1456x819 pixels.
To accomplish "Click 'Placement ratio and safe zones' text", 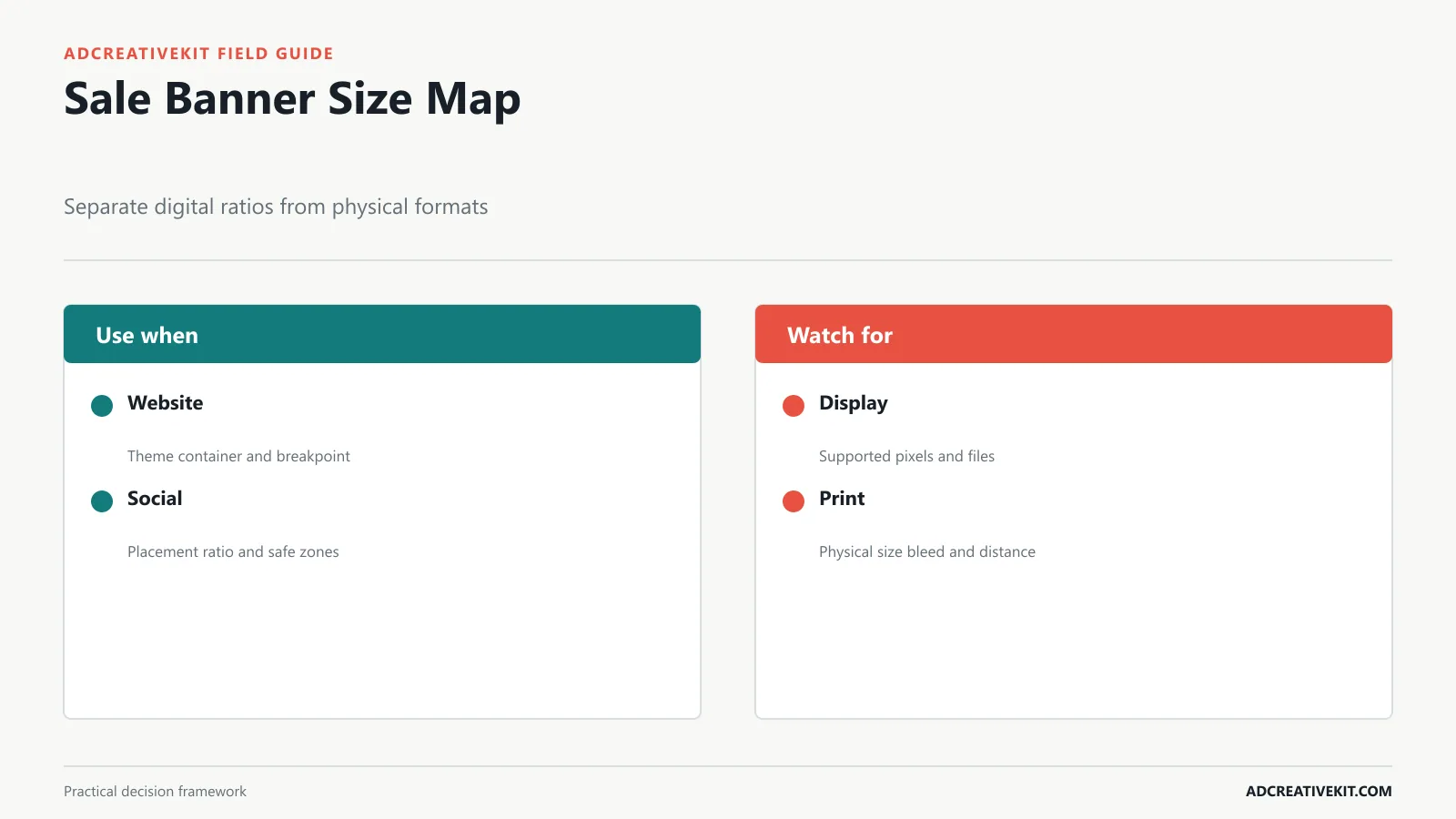I will pos(233,551).
